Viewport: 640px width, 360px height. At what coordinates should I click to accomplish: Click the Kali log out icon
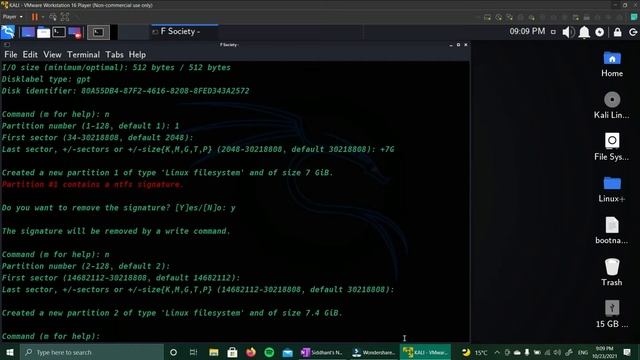pos(633,32)
